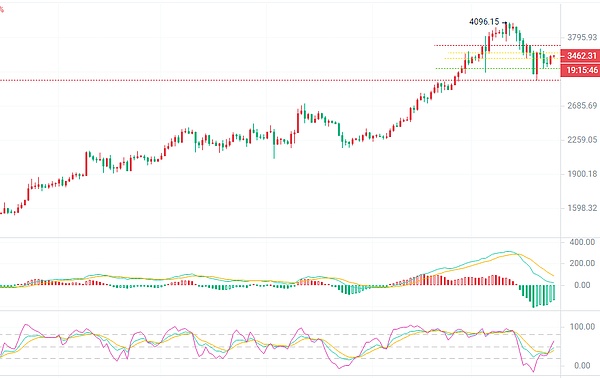Click the 400.00 MACD axis value

coord(582,242)
